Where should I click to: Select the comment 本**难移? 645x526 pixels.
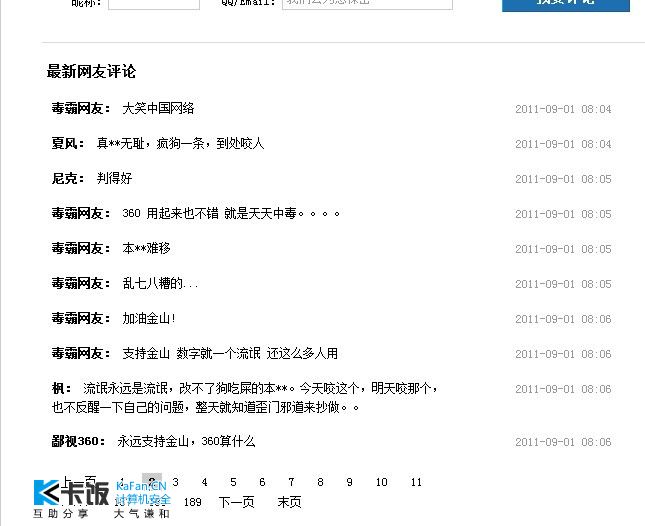pos(146,248)
